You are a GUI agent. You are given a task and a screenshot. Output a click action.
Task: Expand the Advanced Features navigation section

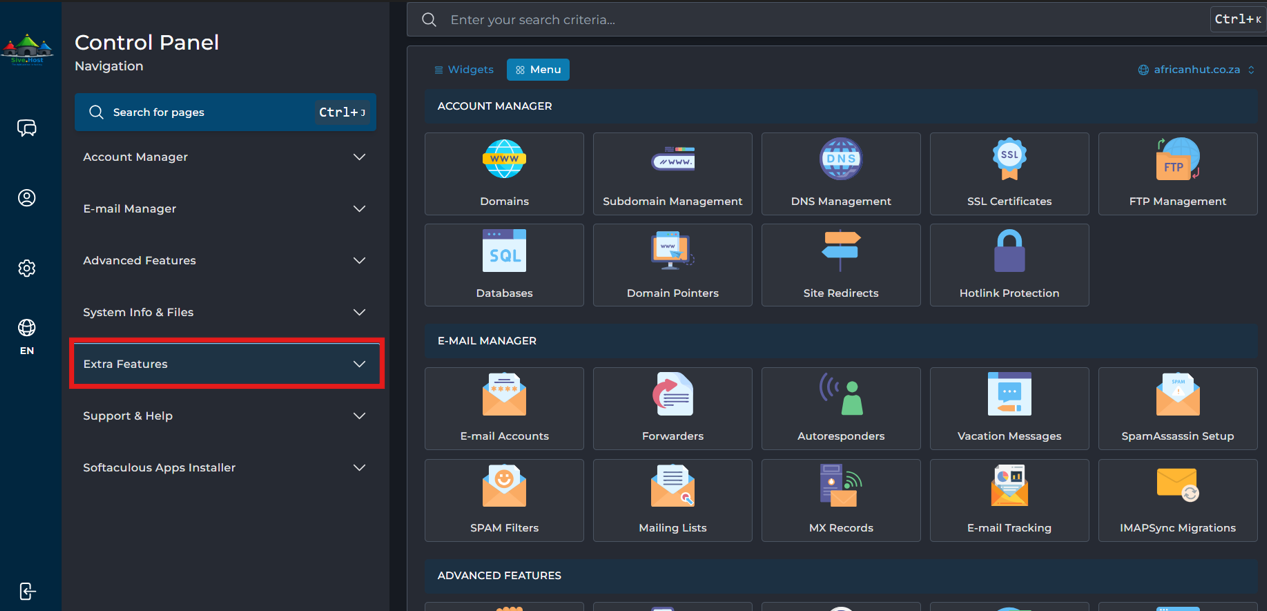coord(225,261)
